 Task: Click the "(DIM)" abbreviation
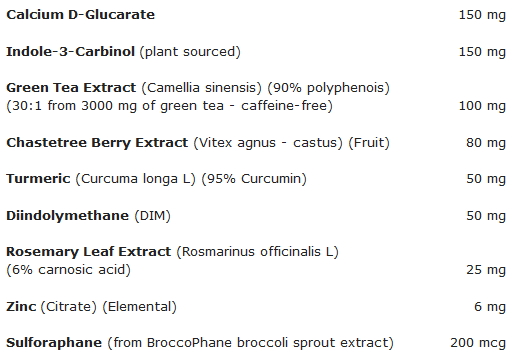[152, 216]
